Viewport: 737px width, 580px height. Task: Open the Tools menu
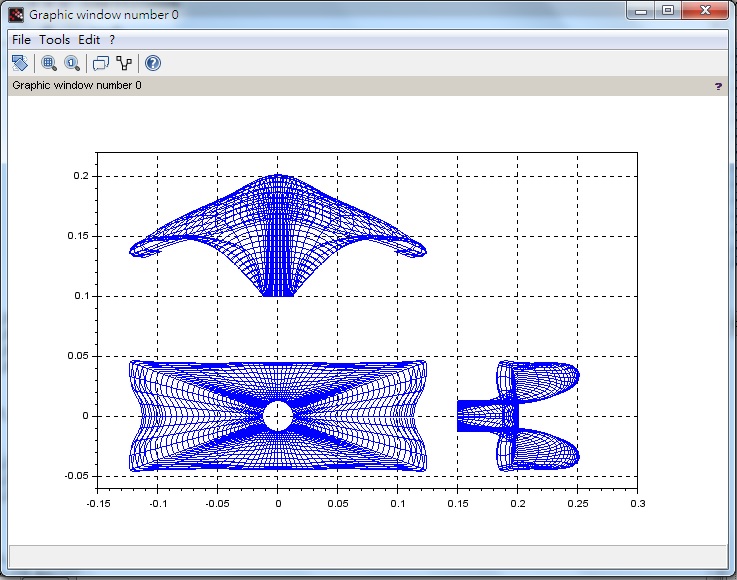(x=55, y=40)
